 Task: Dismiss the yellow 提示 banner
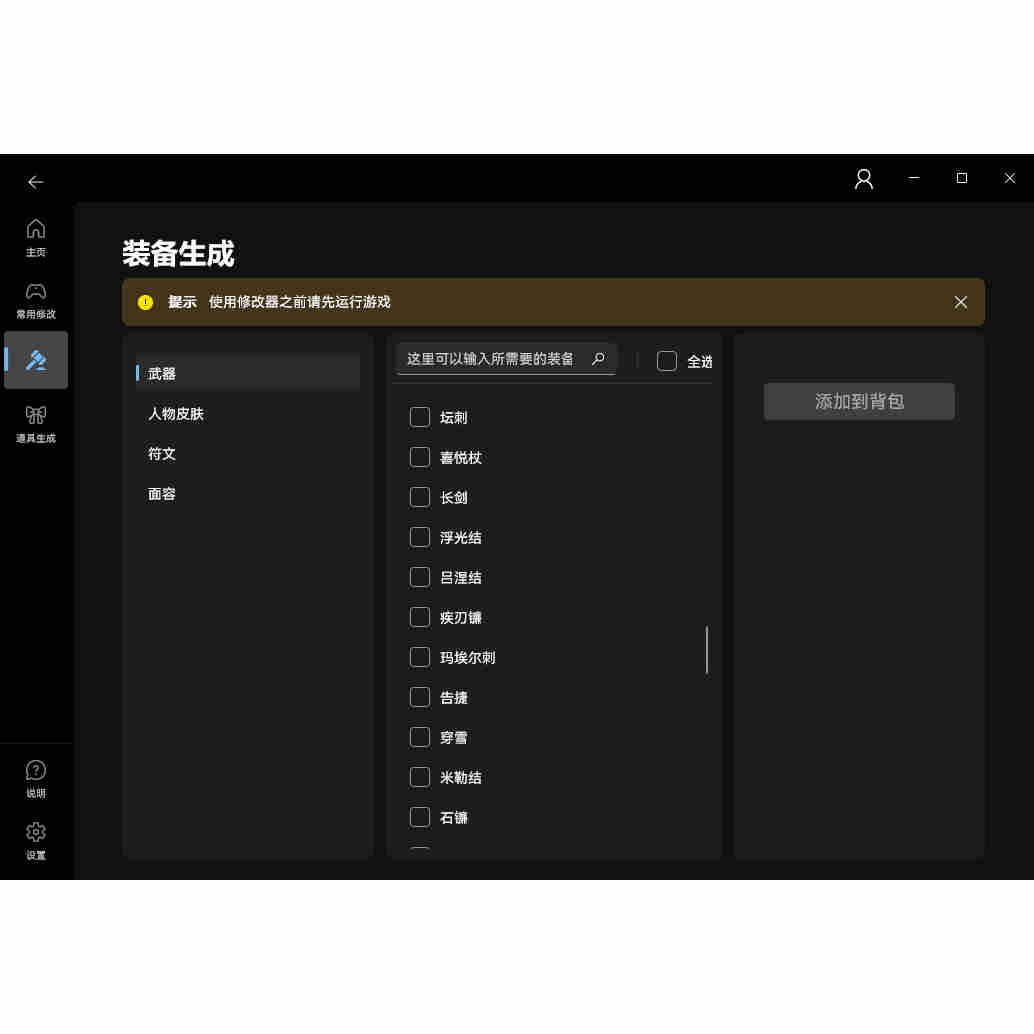(960, 302)
